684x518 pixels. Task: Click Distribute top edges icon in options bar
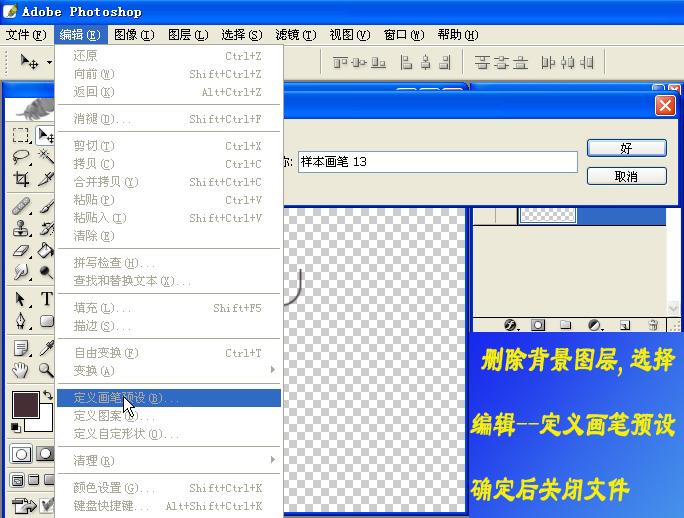tap(482, 63)
